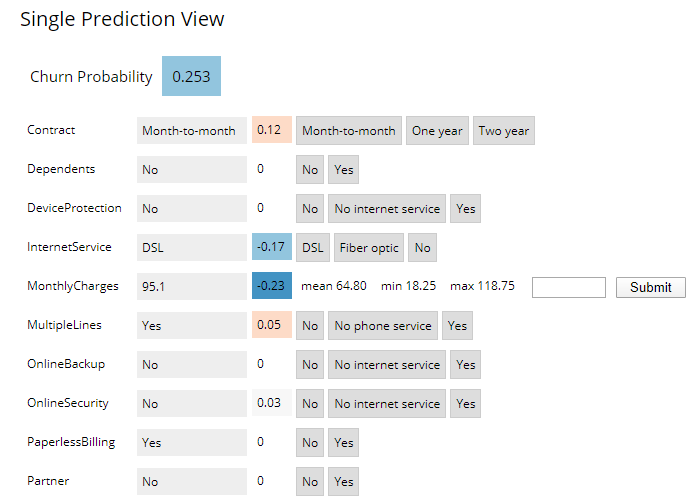
Task: Choose Fiber optic internet service
Action: coord(369,248)
